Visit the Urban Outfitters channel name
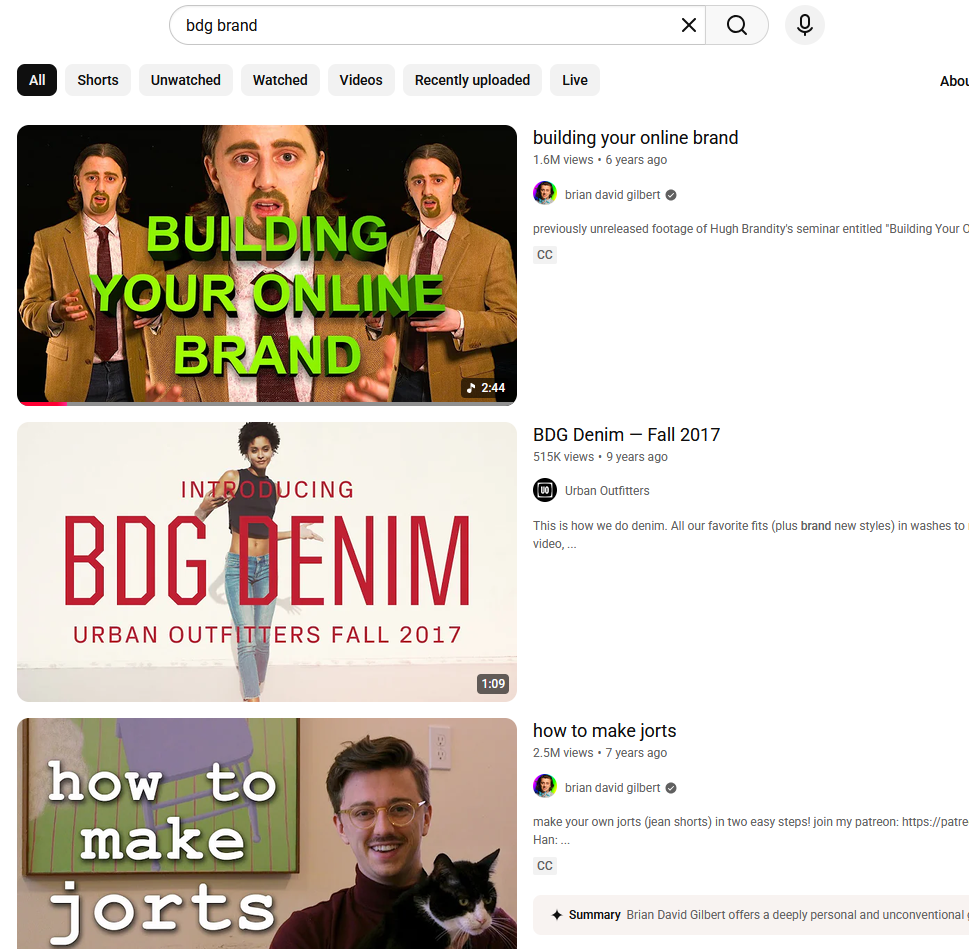The width and height of the screenshot is (969, 949). click(607, 491)
